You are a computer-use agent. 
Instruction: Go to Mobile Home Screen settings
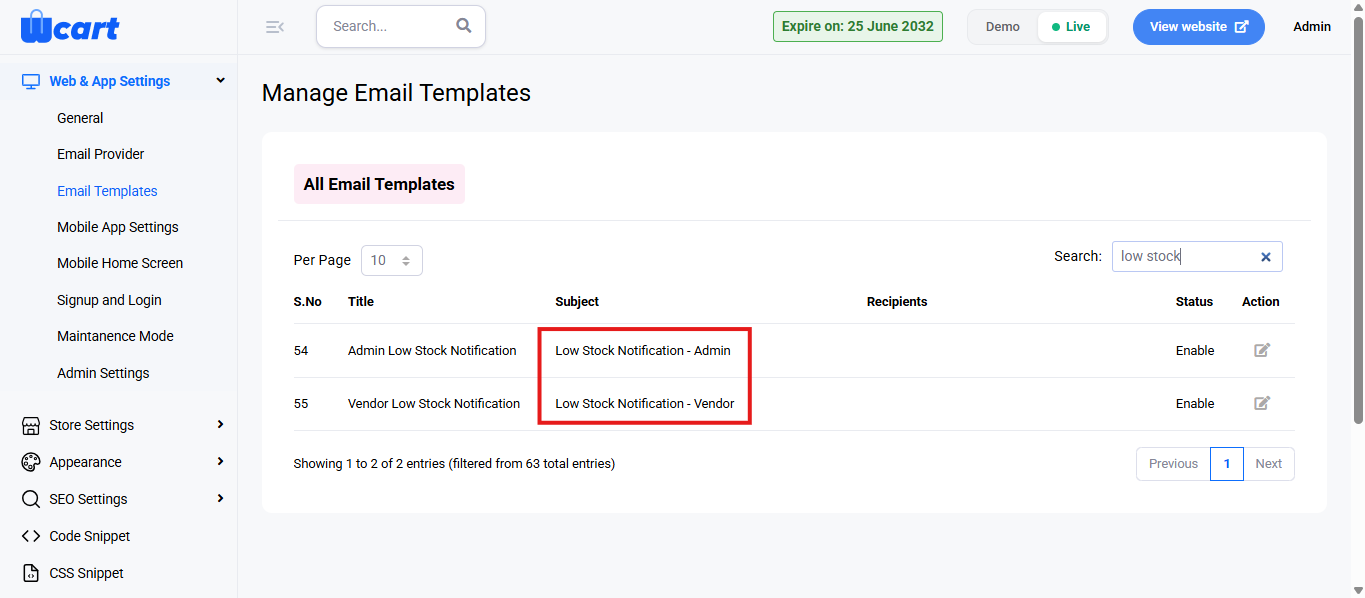coord(120,263)
